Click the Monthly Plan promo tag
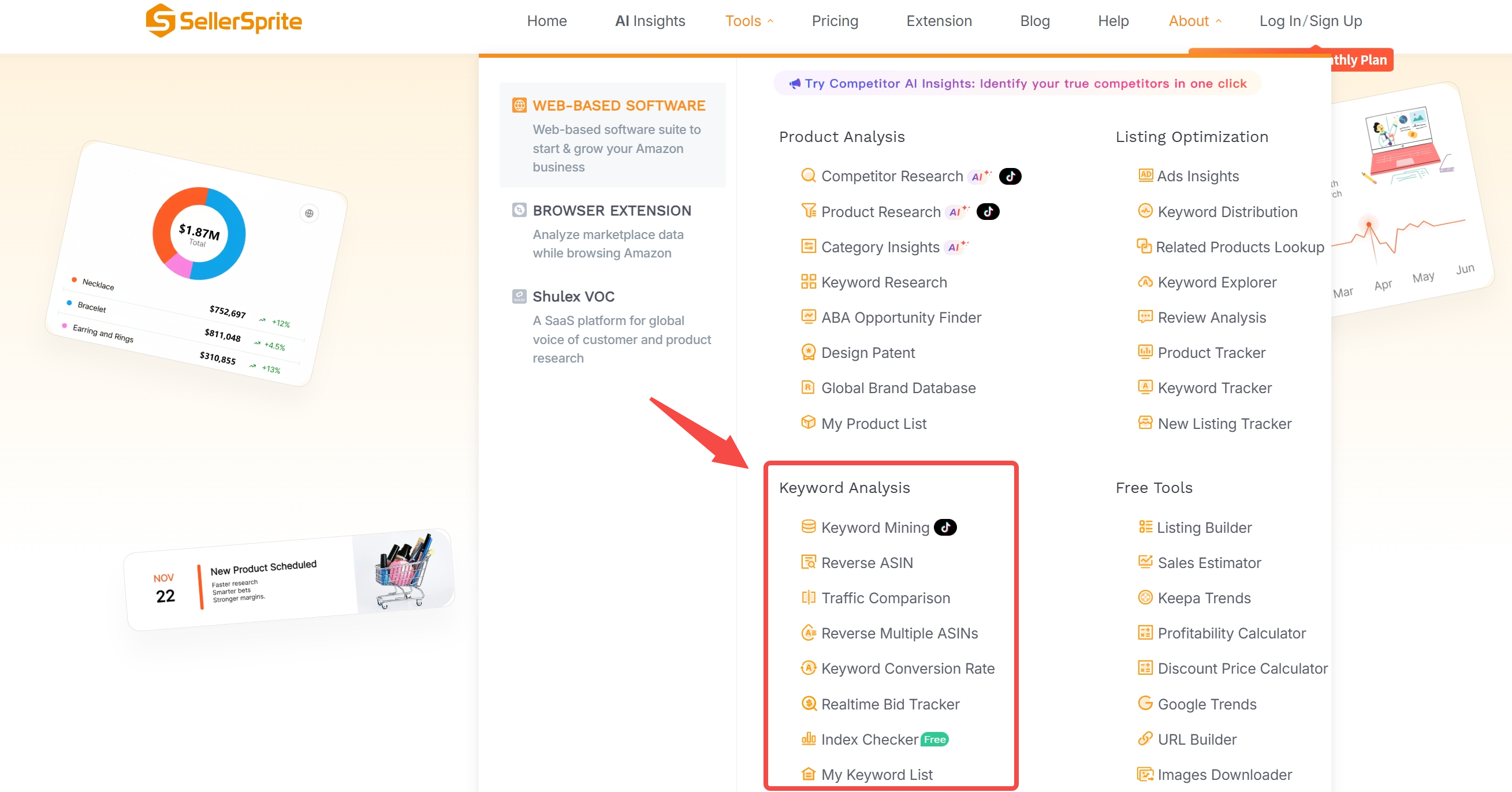 click(1361, 60)
